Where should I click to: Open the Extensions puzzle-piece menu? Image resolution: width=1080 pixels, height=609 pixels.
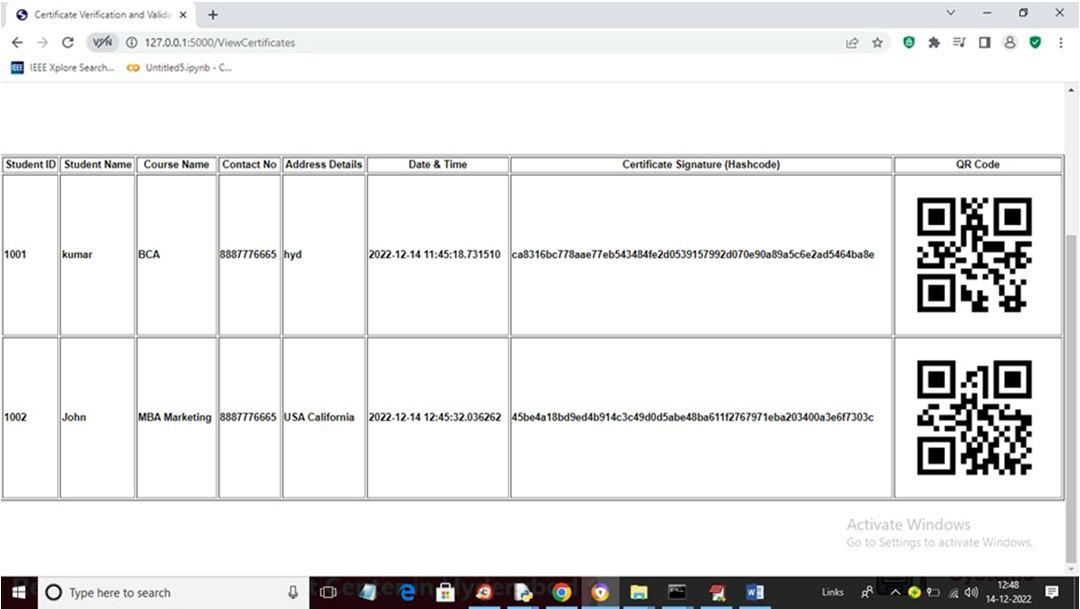(934, 43)
